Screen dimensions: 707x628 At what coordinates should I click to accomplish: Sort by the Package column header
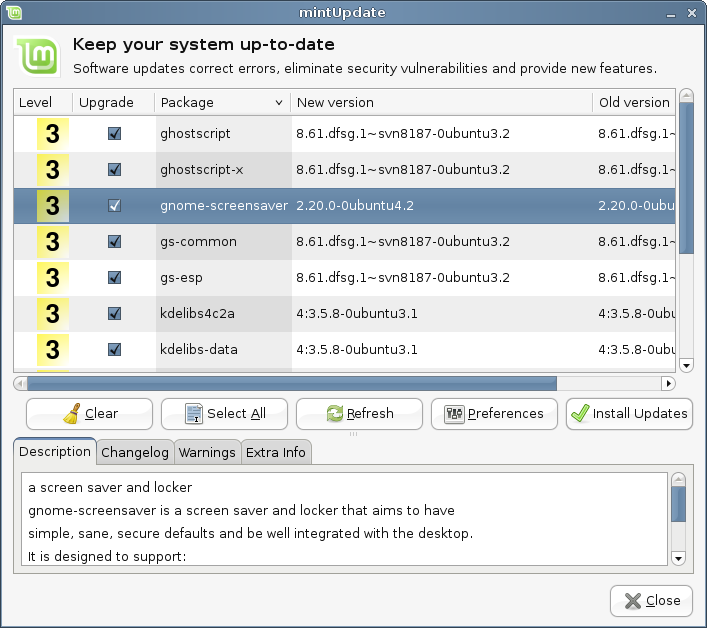(222, 102)
